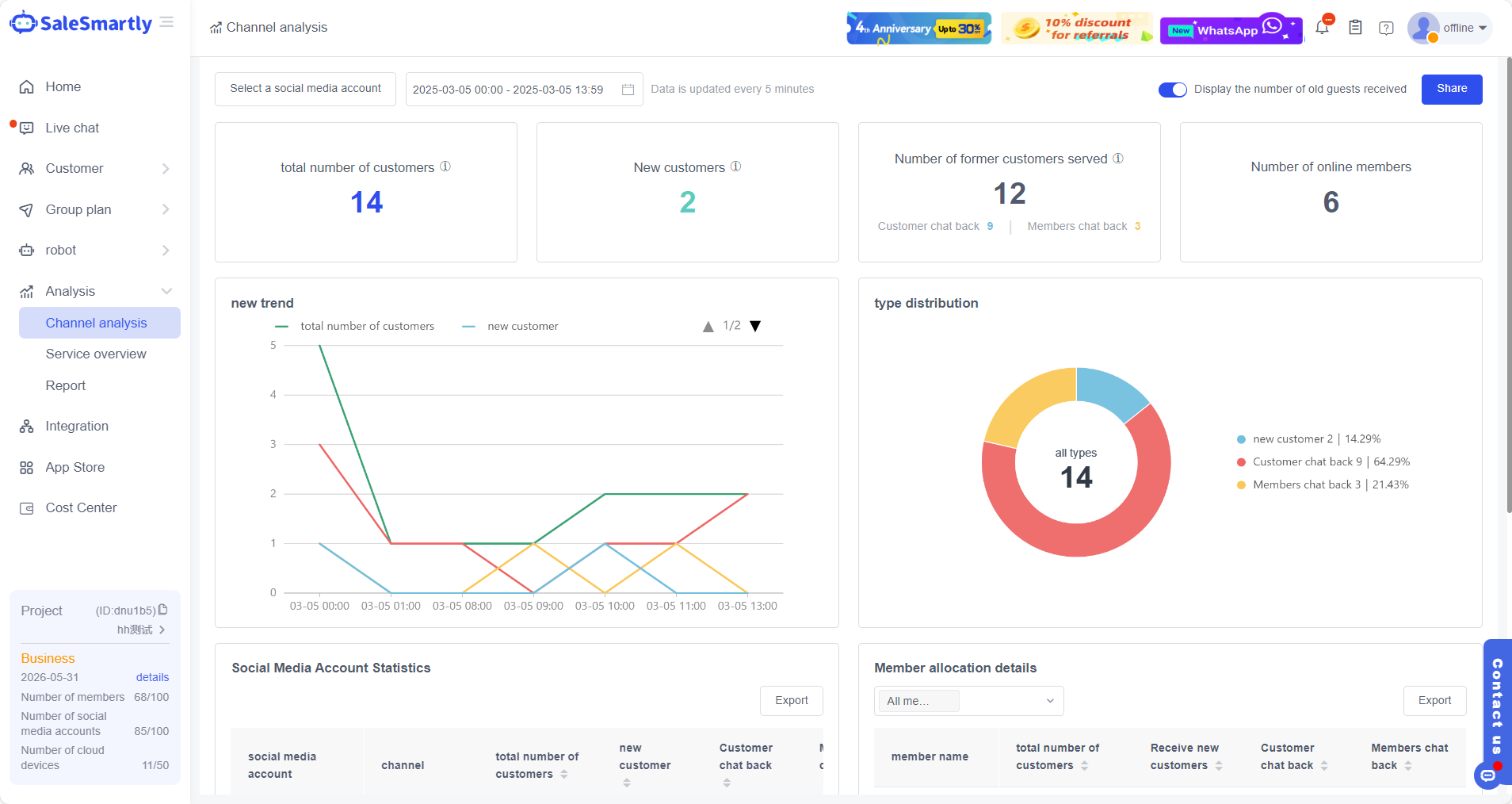The image size is (1512, 804).
Task: Click the blue Share button
Action: pyautogui.click(x=1451, y=89)
